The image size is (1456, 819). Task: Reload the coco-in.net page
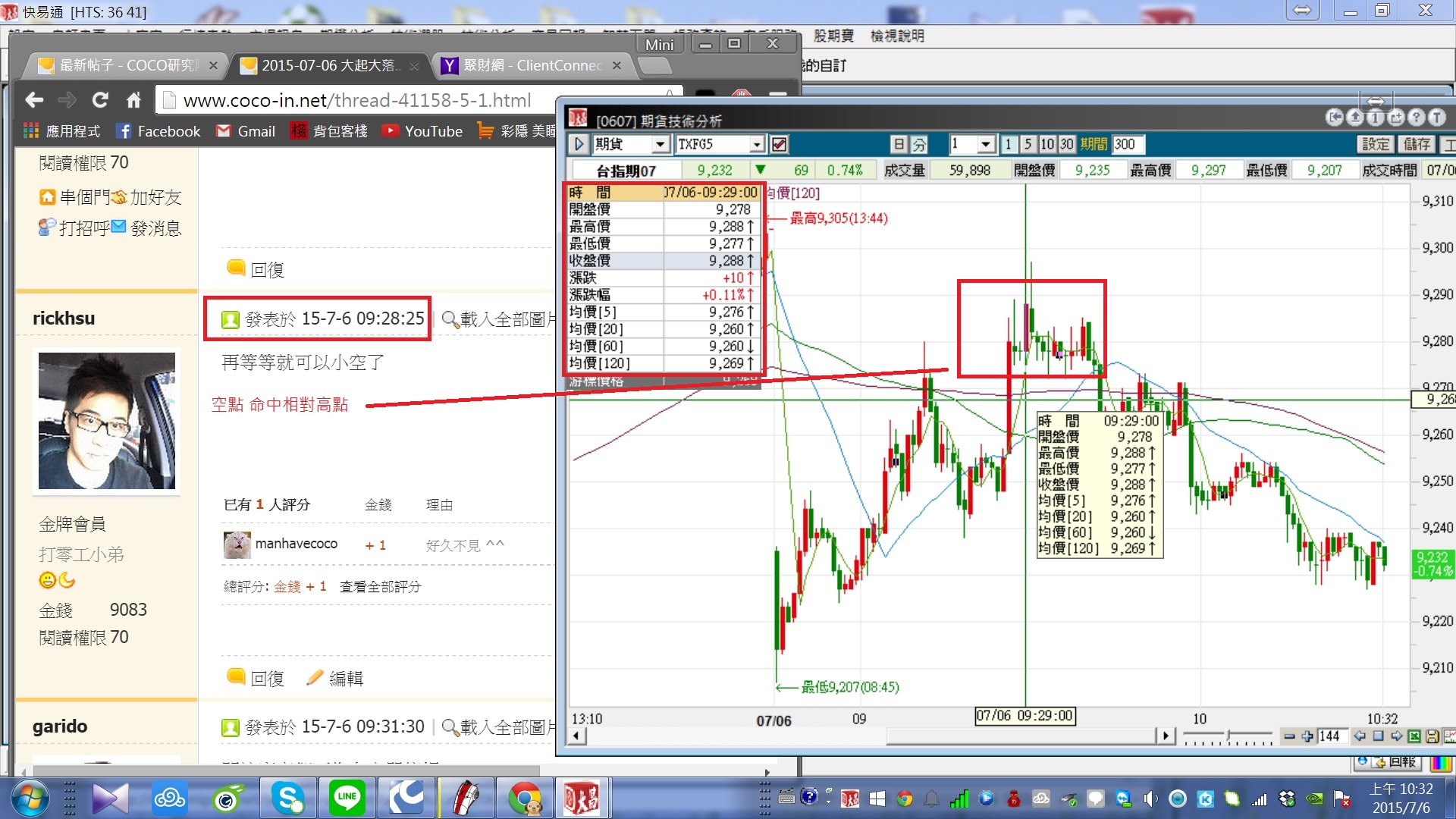(x=100, y=100)
